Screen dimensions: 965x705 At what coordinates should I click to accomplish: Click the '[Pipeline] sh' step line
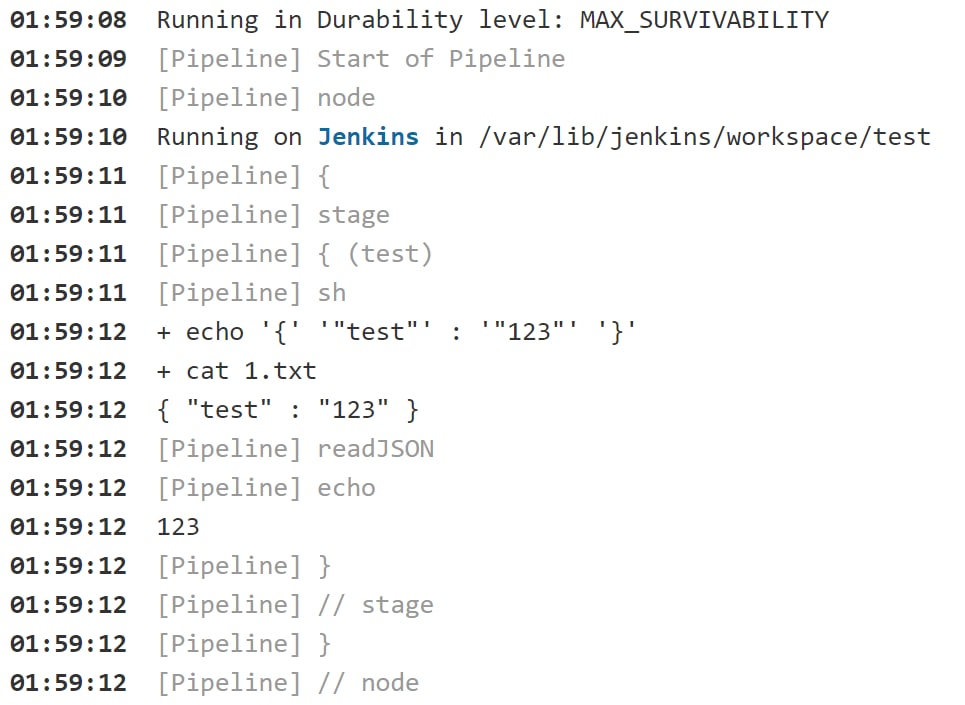coord(251,293)
